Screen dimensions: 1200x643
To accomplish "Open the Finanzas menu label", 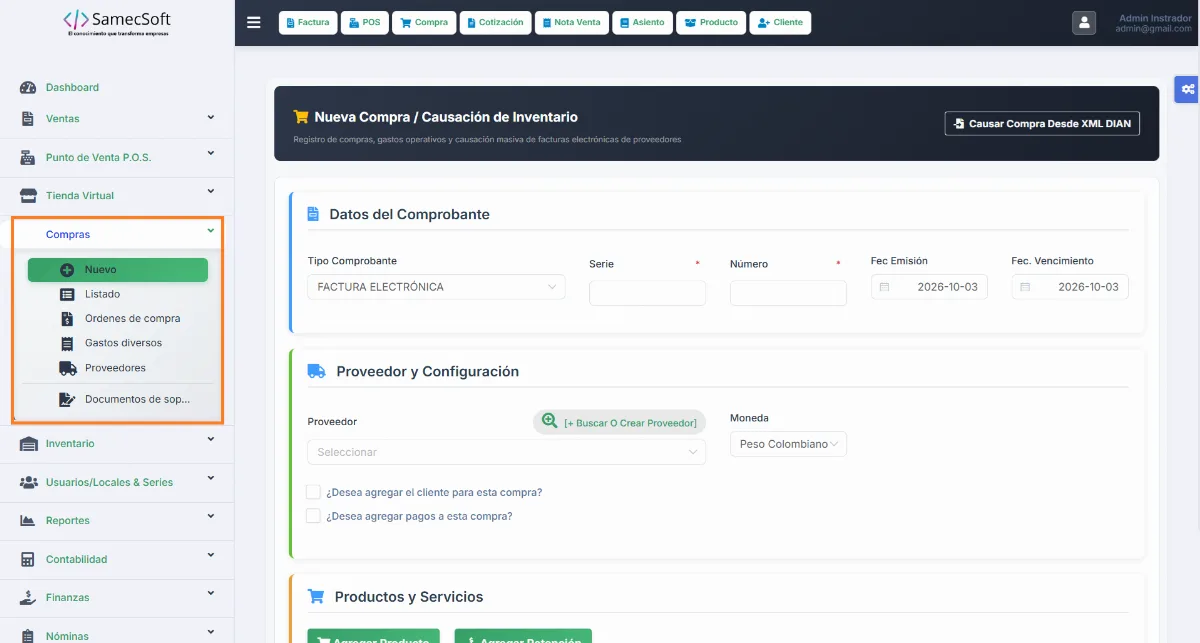I will point(68,598).
